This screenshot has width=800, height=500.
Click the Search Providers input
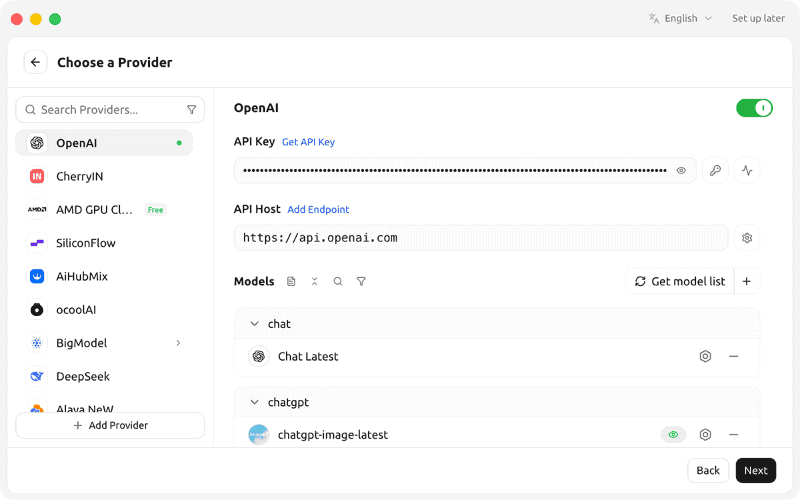coord(110,110)
